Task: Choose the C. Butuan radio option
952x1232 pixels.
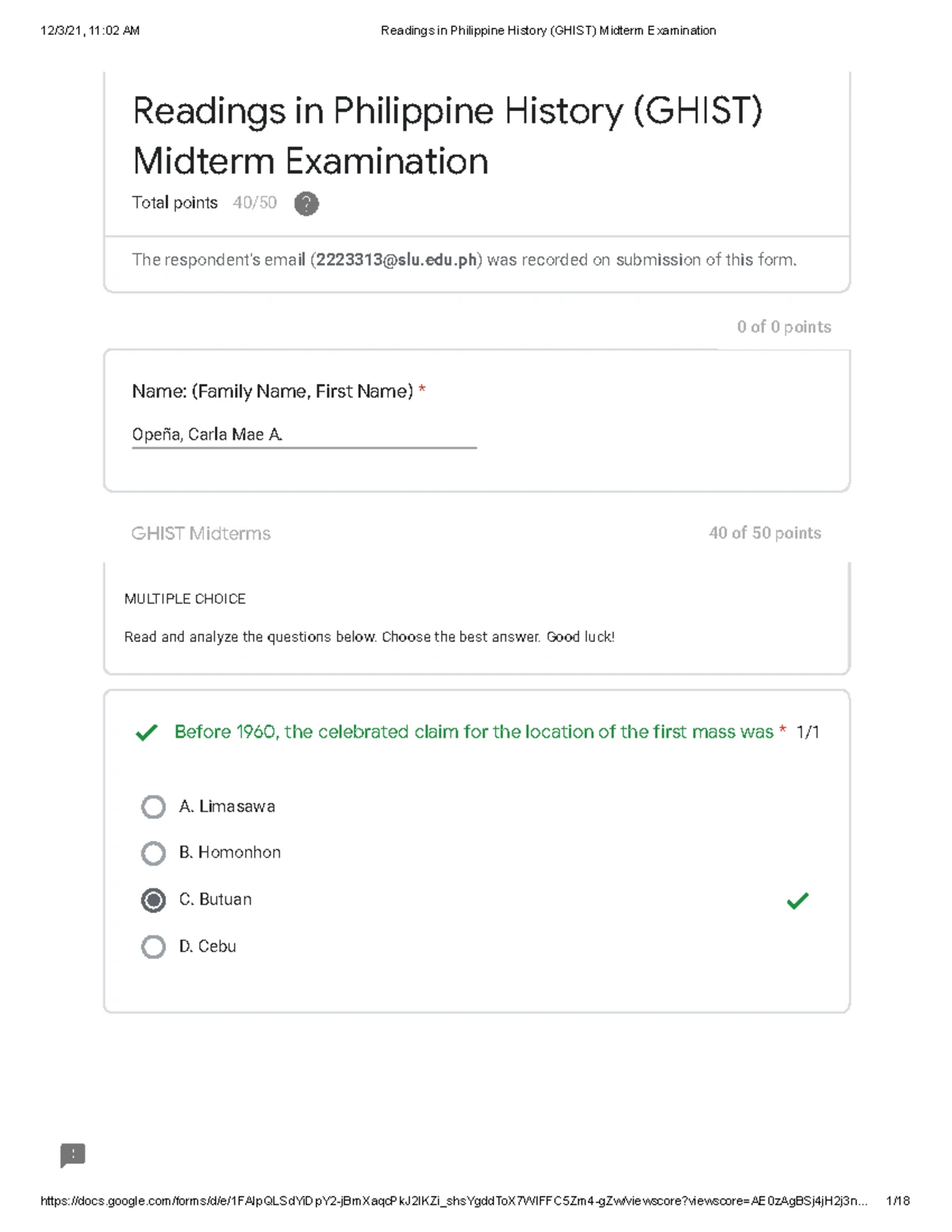Action: [x=153, y=900]
